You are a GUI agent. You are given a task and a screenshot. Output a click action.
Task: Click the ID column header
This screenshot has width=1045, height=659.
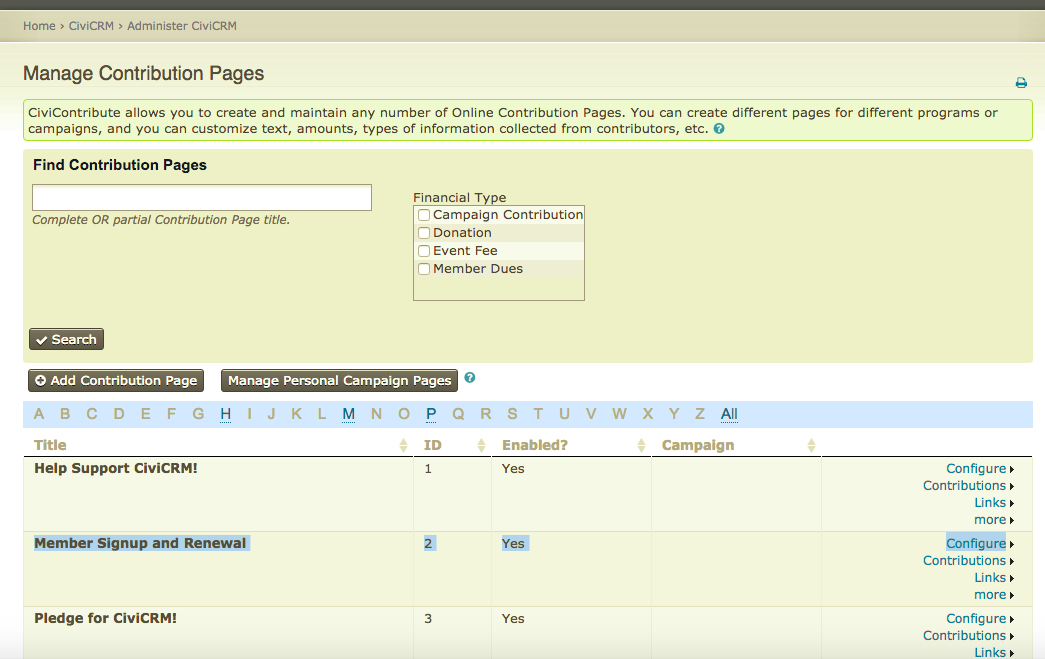[431, 445]
